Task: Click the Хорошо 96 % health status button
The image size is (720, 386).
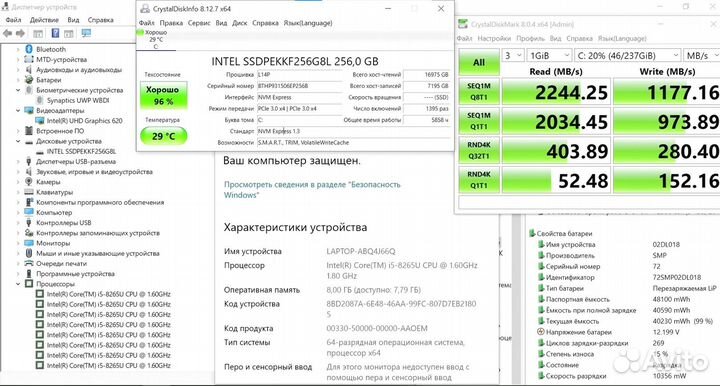Action: (x=163, y=95)
